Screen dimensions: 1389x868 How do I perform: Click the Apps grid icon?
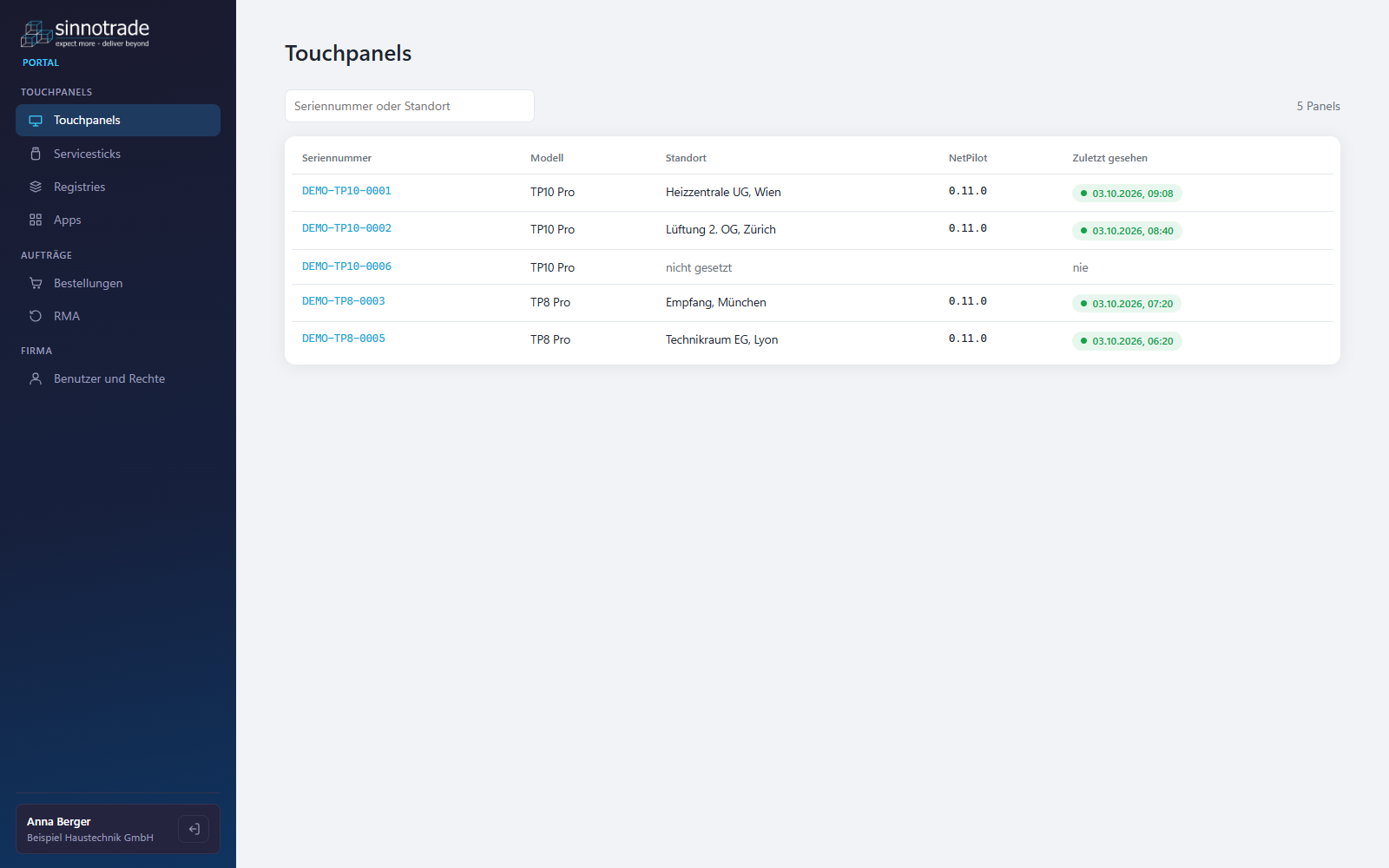[36, 220]
